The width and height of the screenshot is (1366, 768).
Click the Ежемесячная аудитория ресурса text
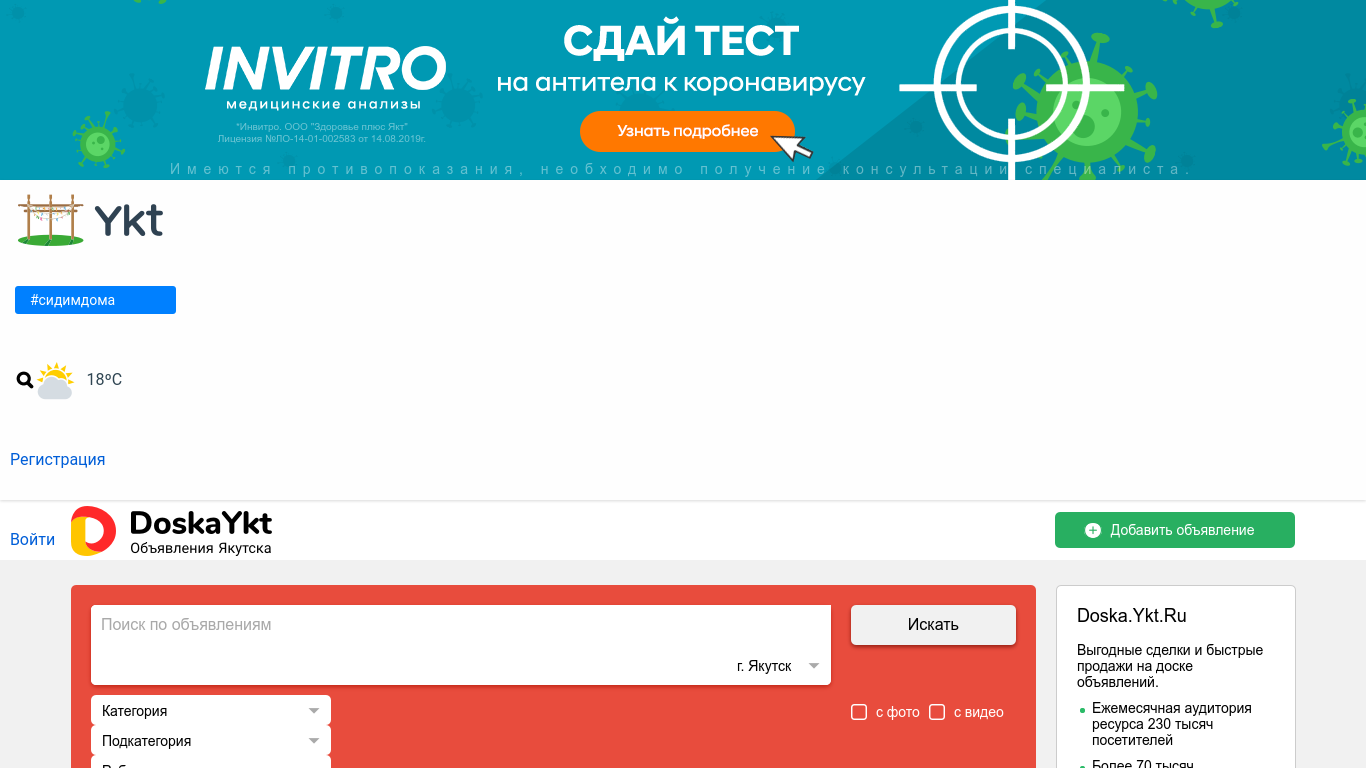(x=1172, y=724)
